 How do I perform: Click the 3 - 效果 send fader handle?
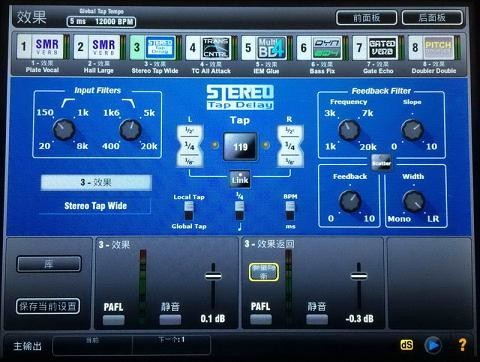[x=213, y=276]
